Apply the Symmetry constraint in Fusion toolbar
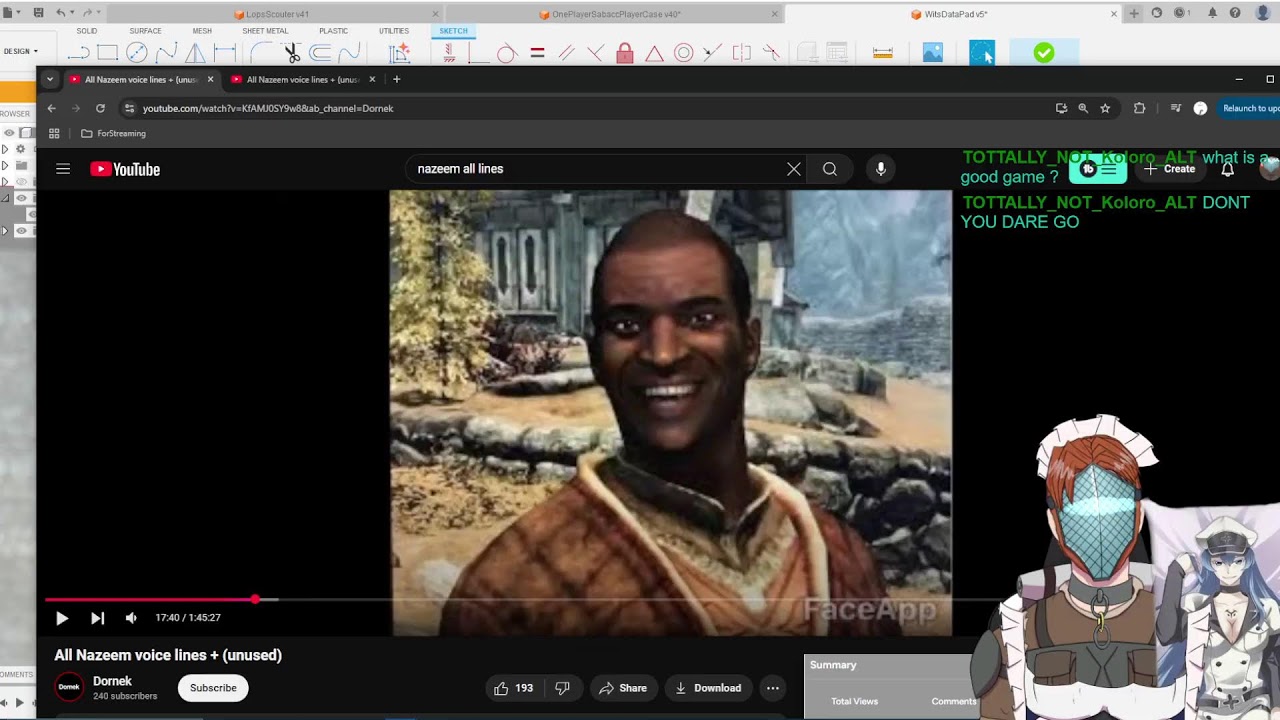1280x720 pixels. 742,53
